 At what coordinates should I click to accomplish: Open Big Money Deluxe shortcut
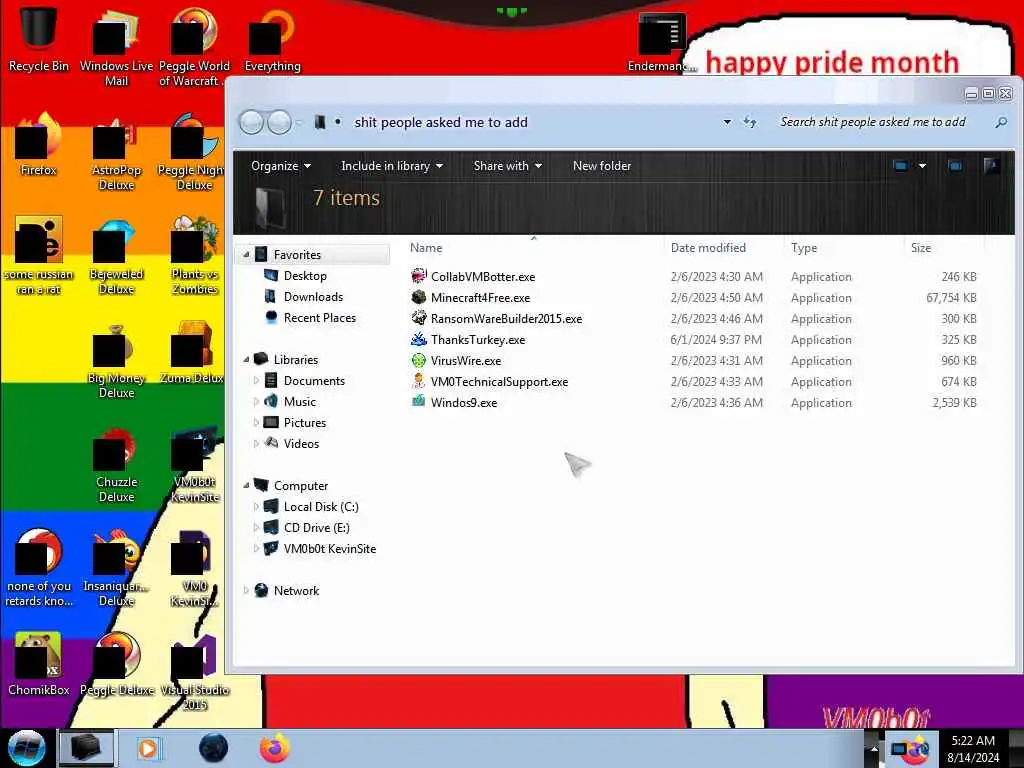[116, 359]
